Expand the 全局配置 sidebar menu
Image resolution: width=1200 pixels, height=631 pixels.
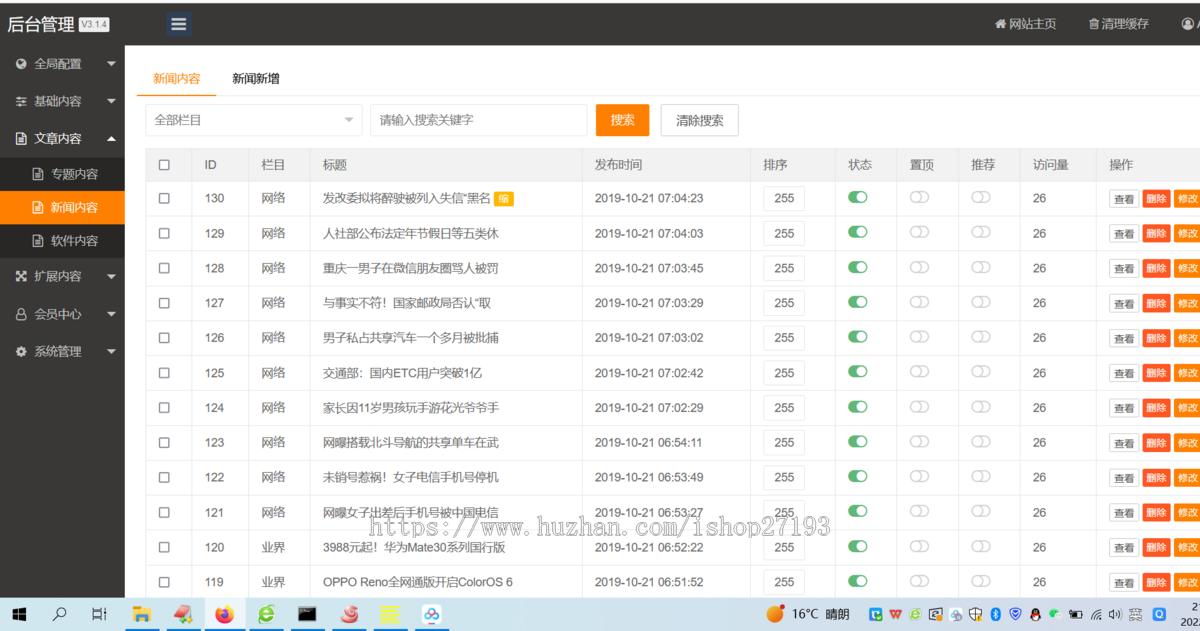pyautogui.click(x=62, y=64)
